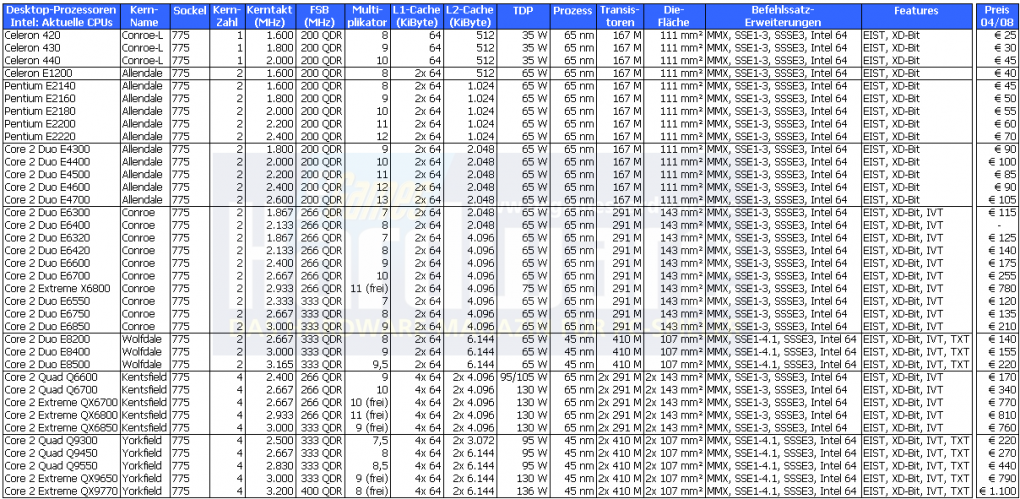
Task: Select the '136 W' TDP cell
Action: [523, 491]
